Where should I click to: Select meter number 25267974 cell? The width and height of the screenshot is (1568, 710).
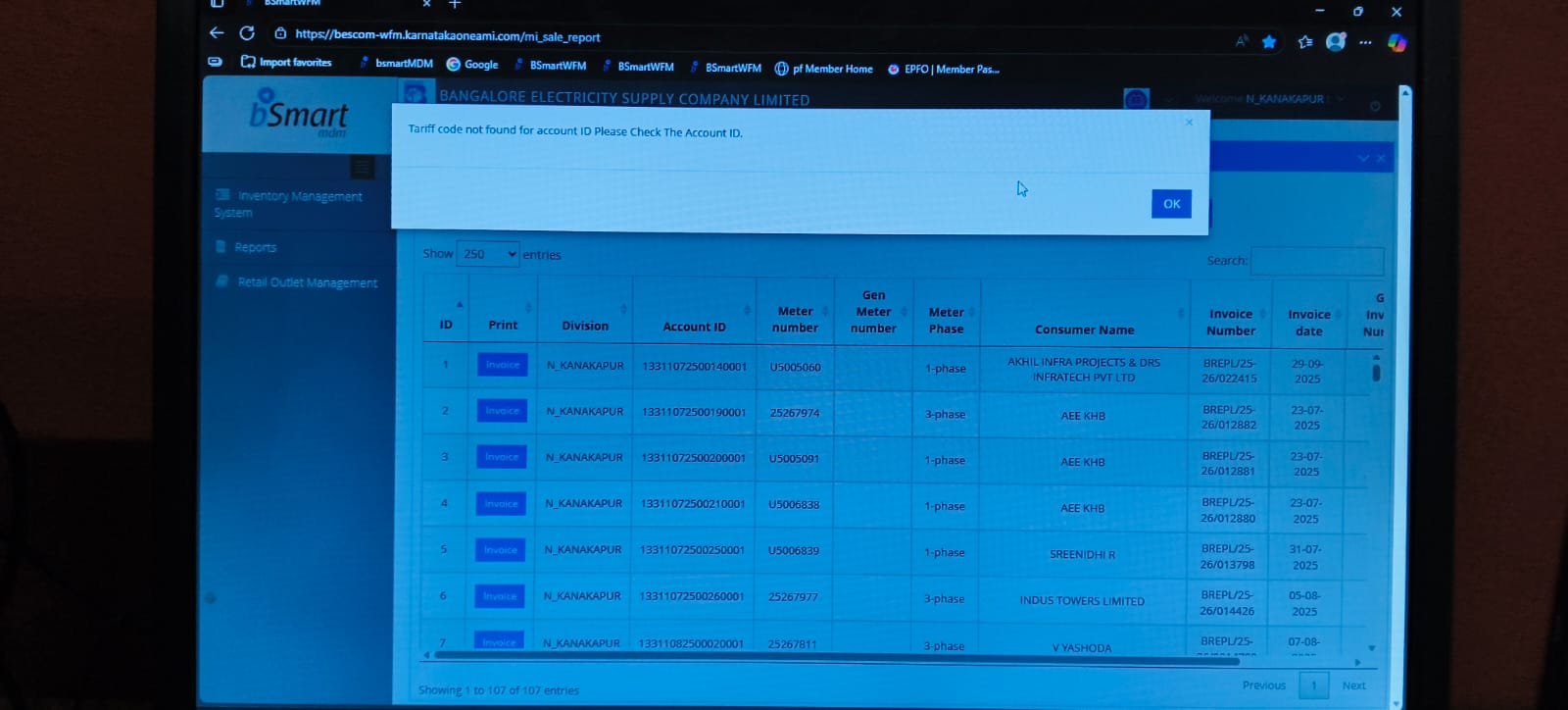pos(795,413)
